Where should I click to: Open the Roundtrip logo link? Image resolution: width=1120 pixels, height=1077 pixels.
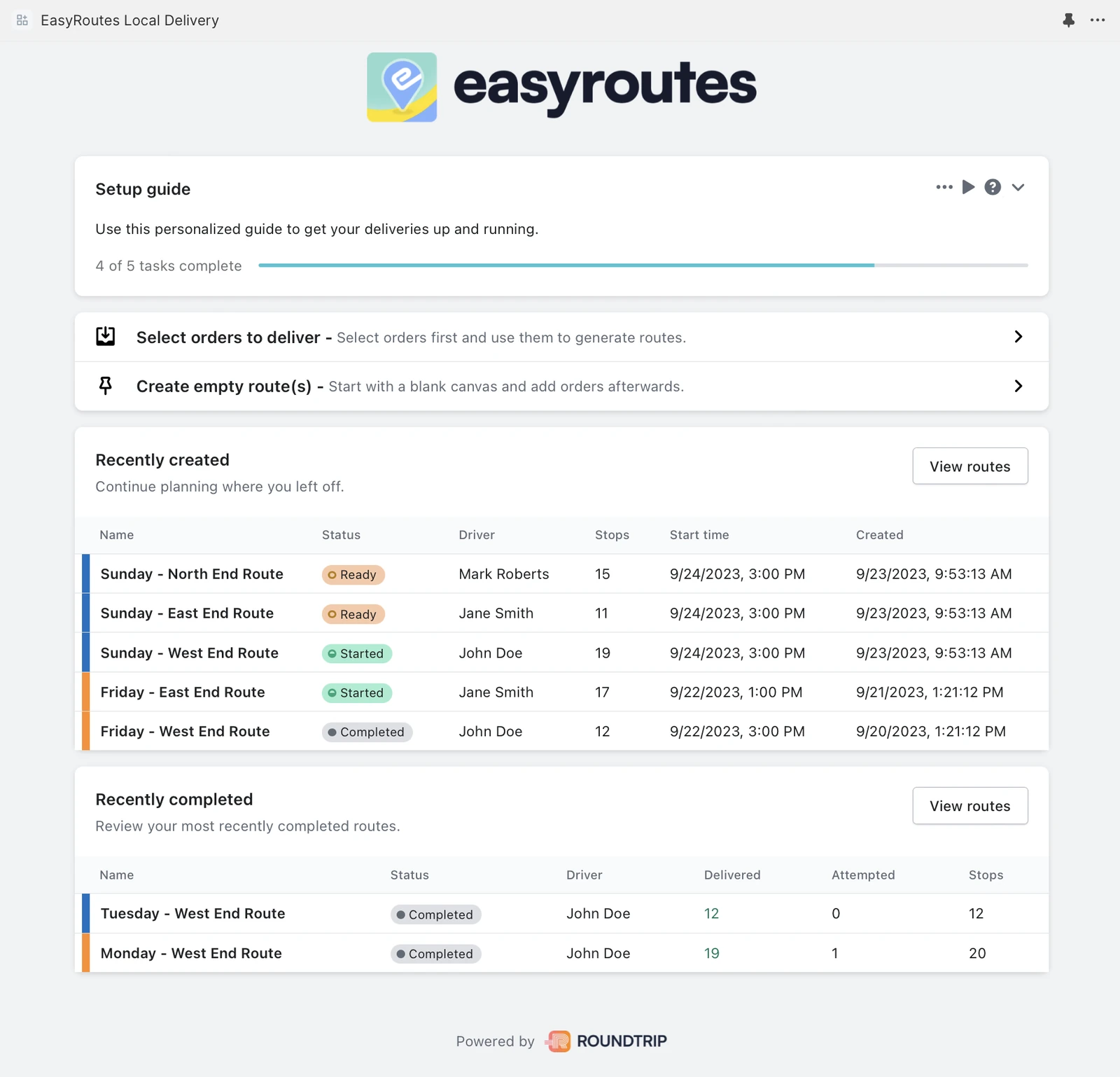click(606, 1041)
